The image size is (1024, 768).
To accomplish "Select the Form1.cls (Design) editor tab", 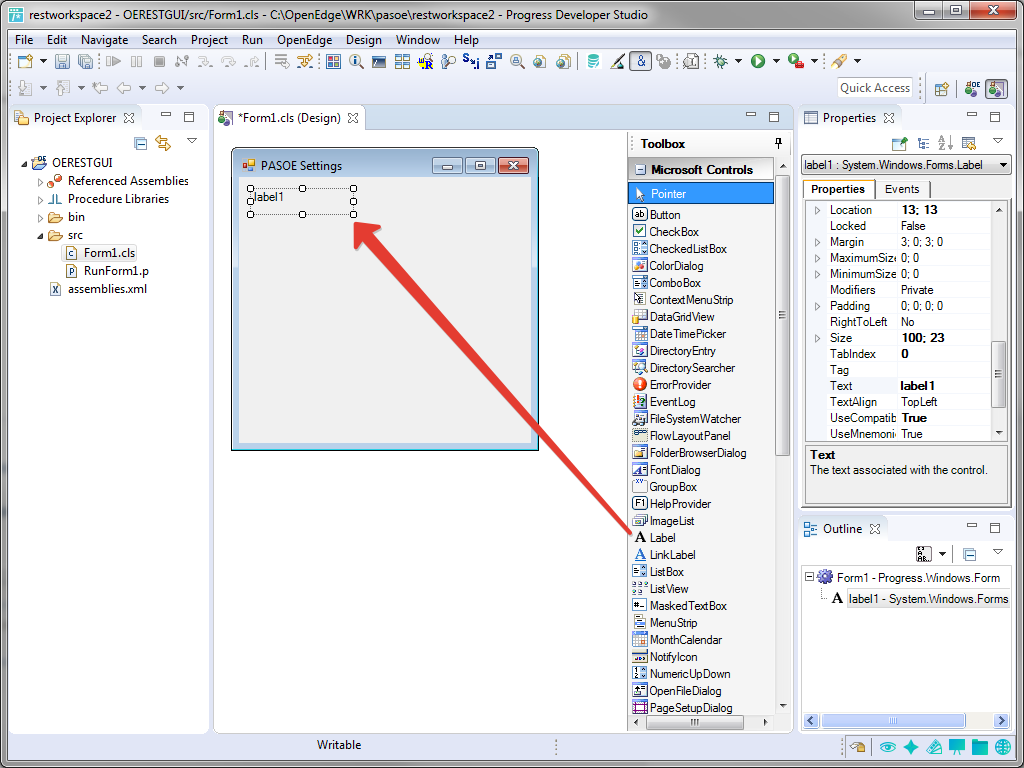I will (289, 118).
